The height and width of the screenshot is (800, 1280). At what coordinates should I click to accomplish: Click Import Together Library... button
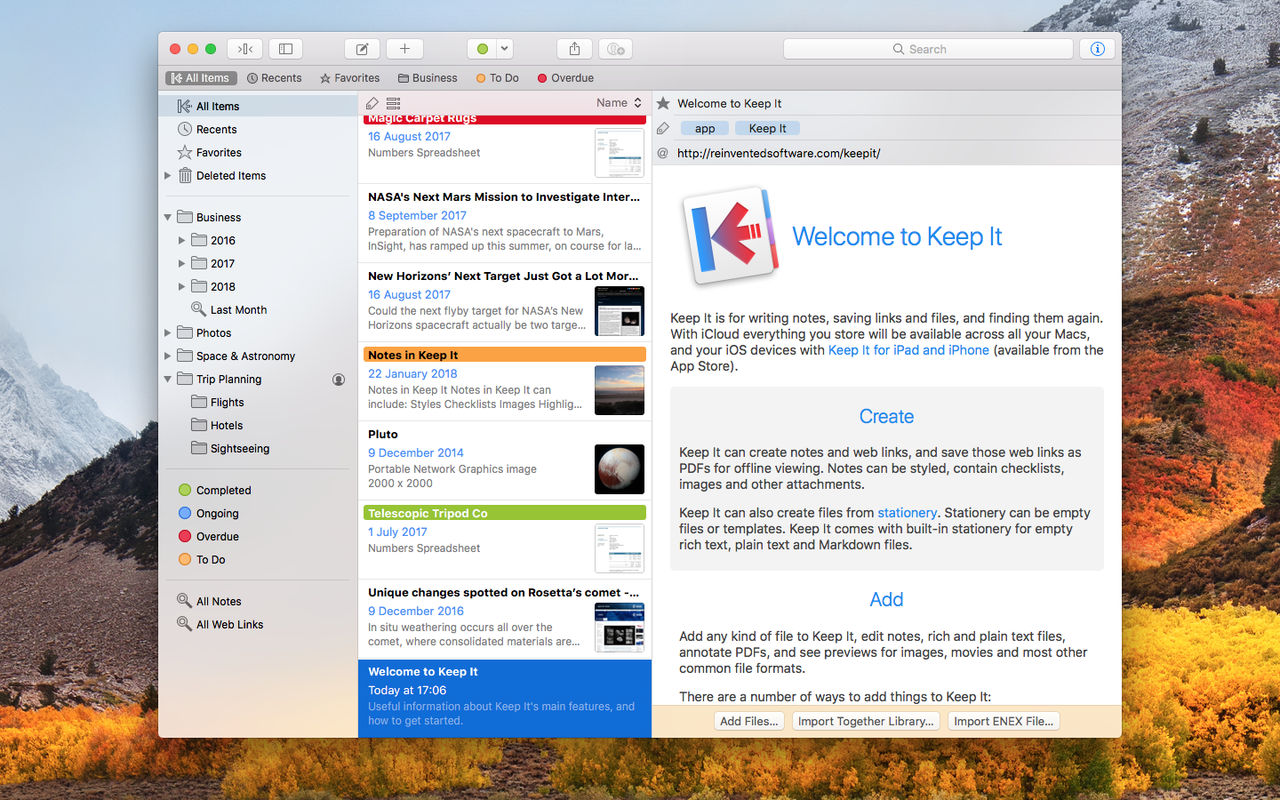tap(866, 721)
